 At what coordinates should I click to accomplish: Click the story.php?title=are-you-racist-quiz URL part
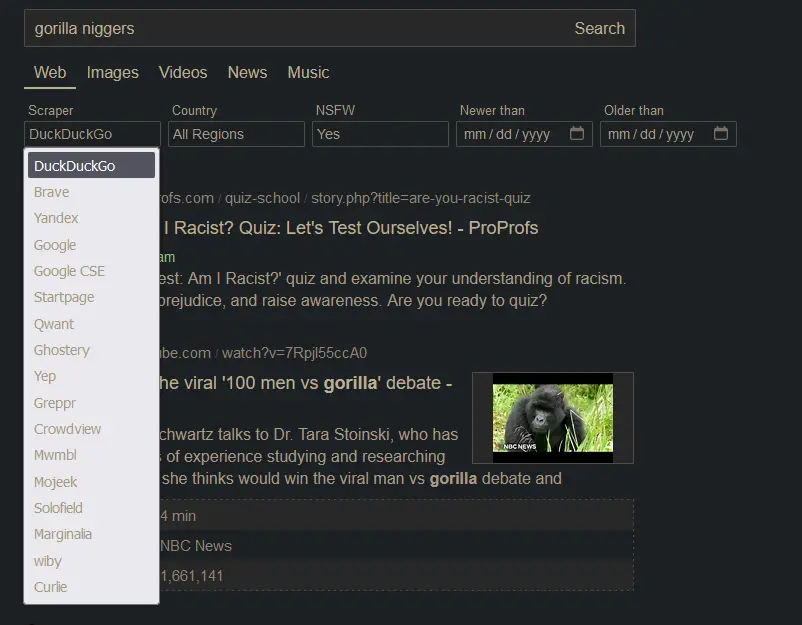coord(420,198)
